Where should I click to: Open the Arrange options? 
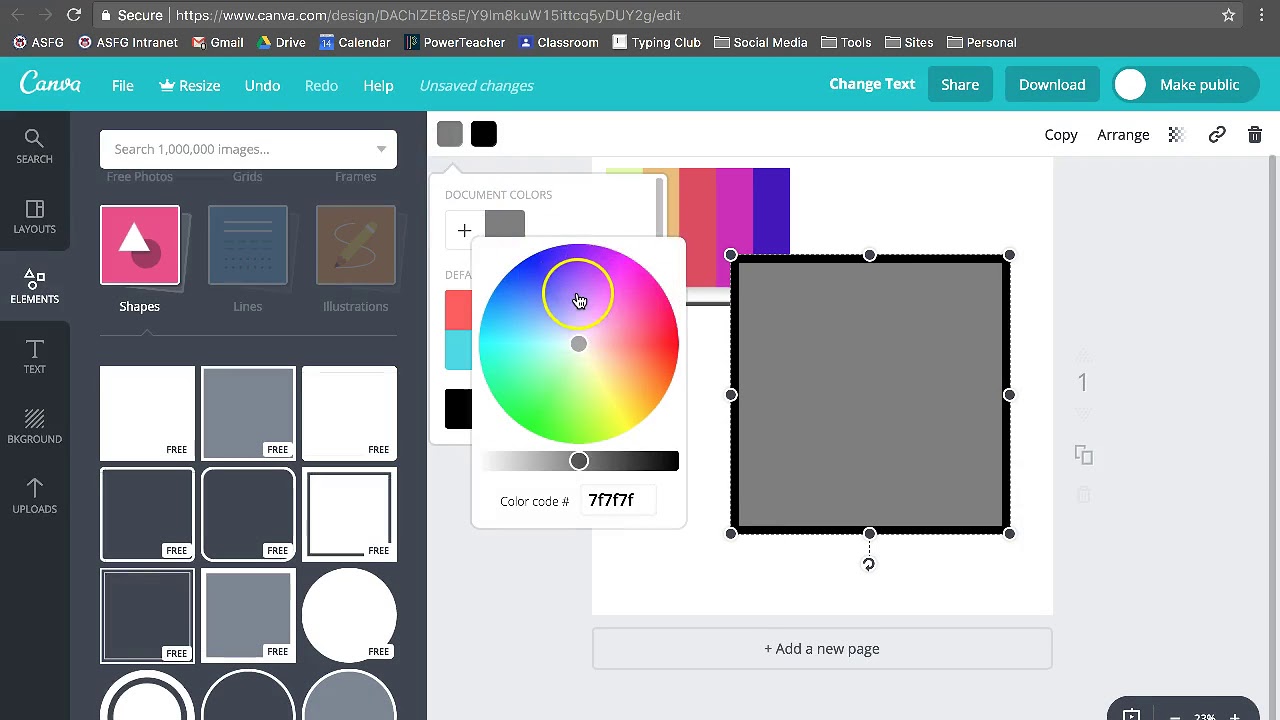click(x=1123, y=135)
